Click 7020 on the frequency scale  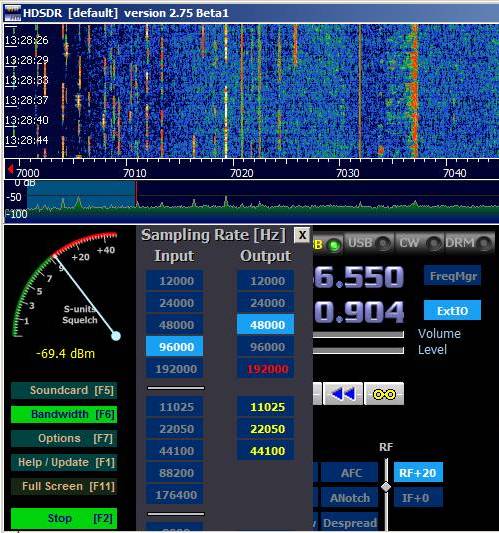tap(242, 173)
